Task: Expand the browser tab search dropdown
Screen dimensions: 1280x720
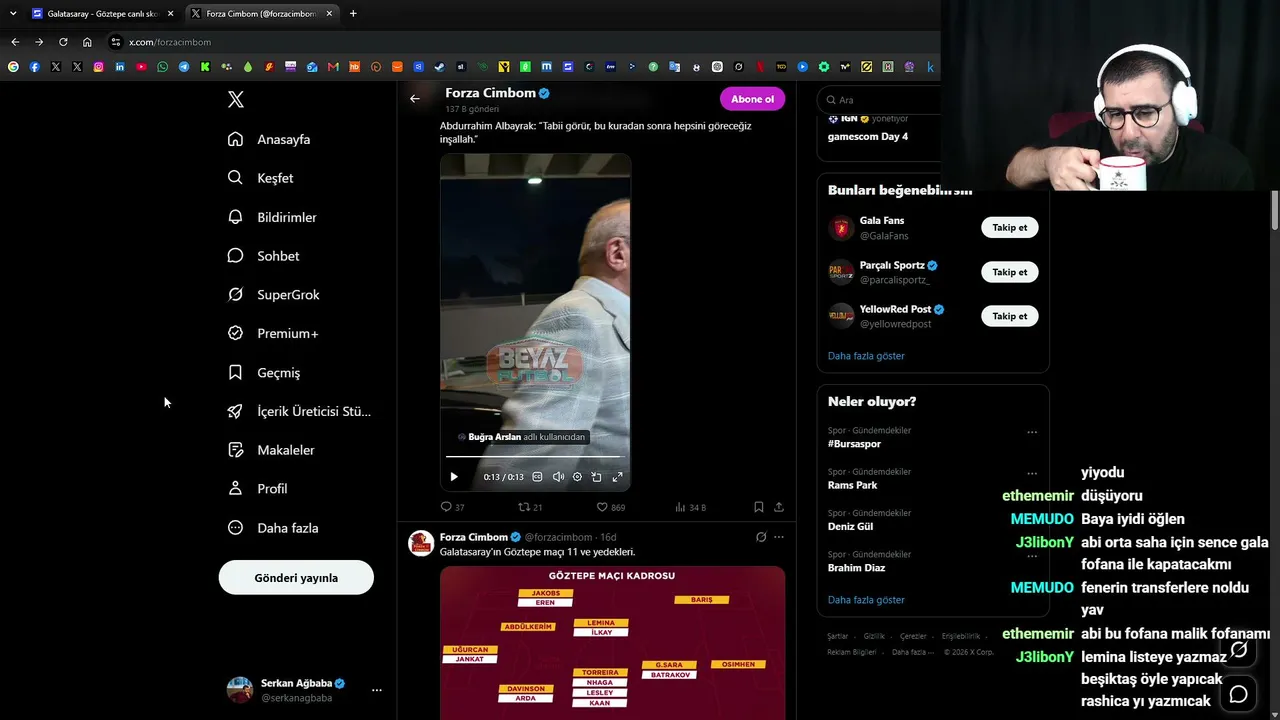Action: pos(13,13)
